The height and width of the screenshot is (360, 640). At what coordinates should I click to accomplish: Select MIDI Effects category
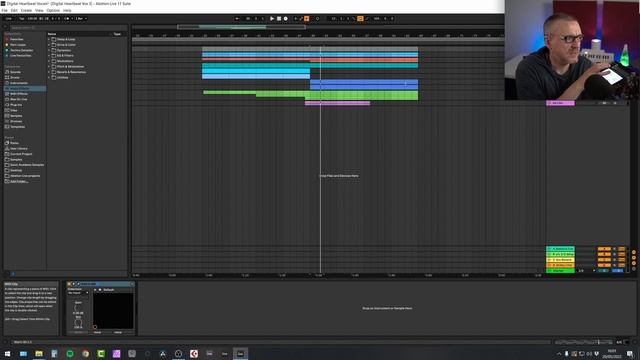coord(19,94)
